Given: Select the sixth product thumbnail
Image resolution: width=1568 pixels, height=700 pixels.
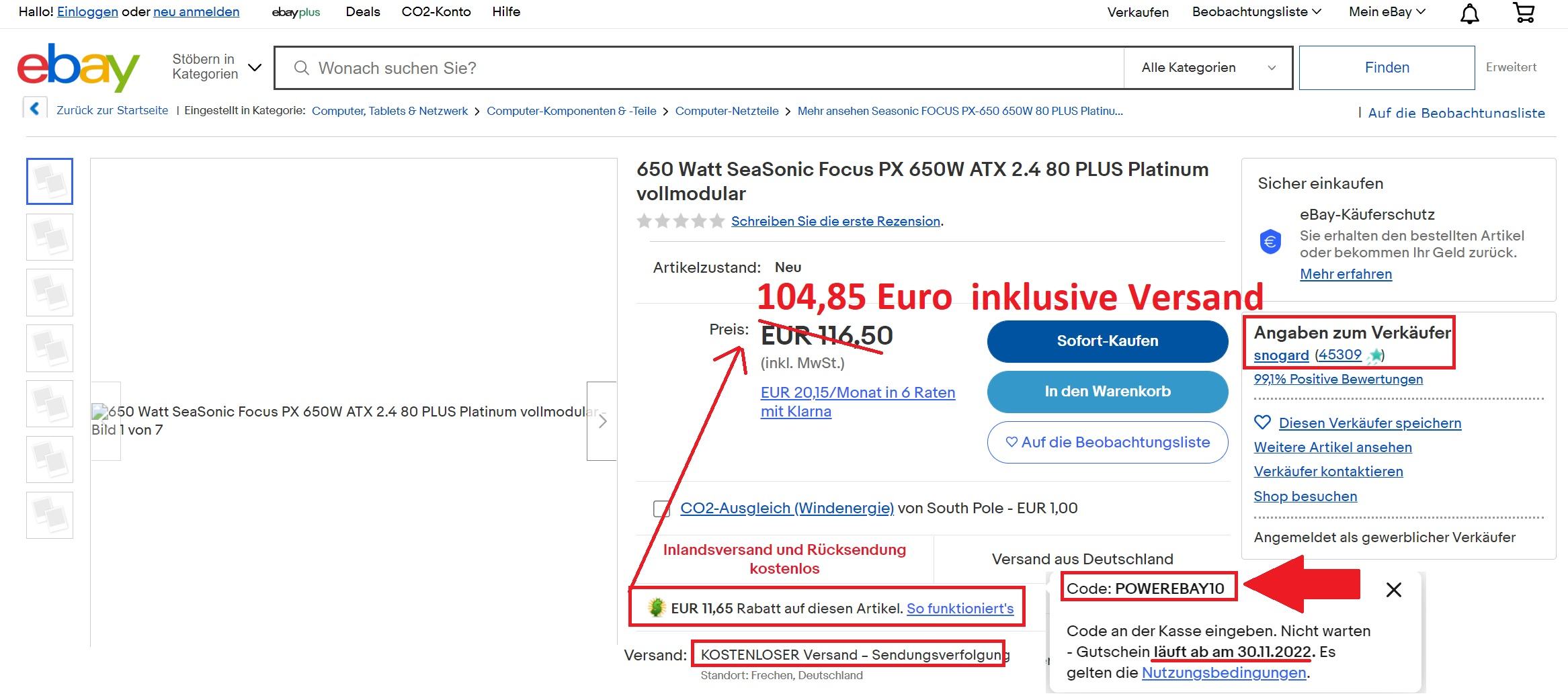Looking at the screenshot, I should (x=50, y=460).
